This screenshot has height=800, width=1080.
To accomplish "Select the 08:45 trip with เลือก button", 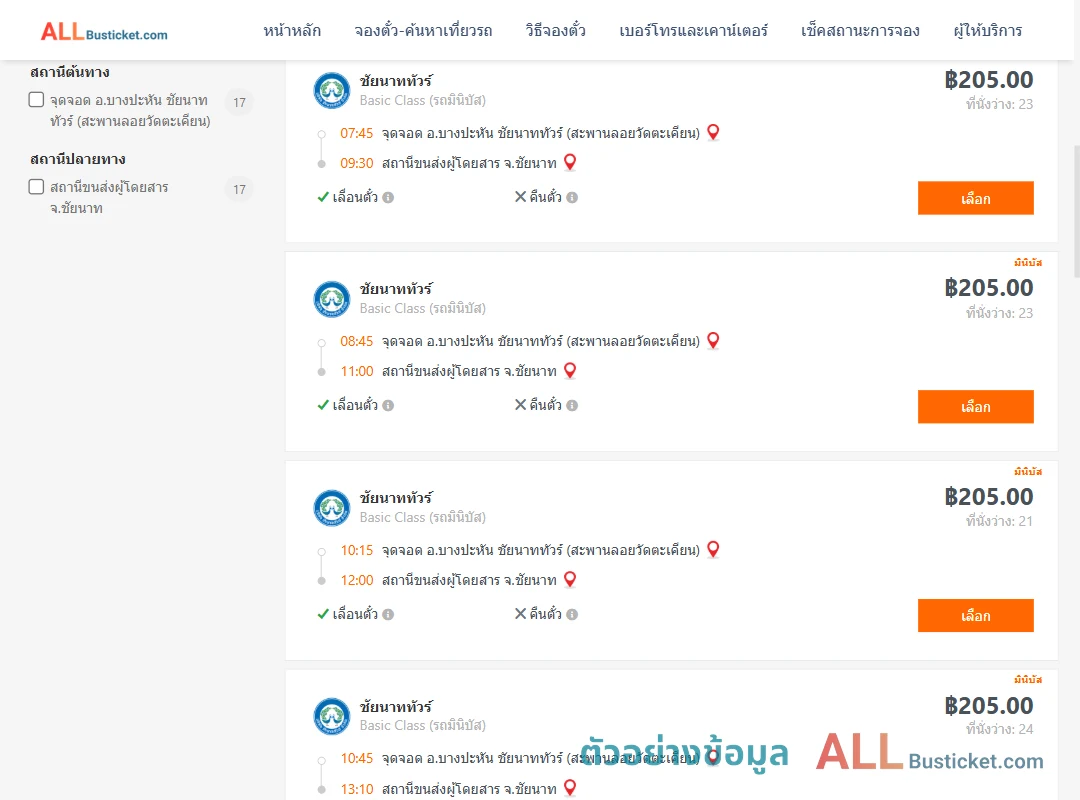I will point(975,407).
